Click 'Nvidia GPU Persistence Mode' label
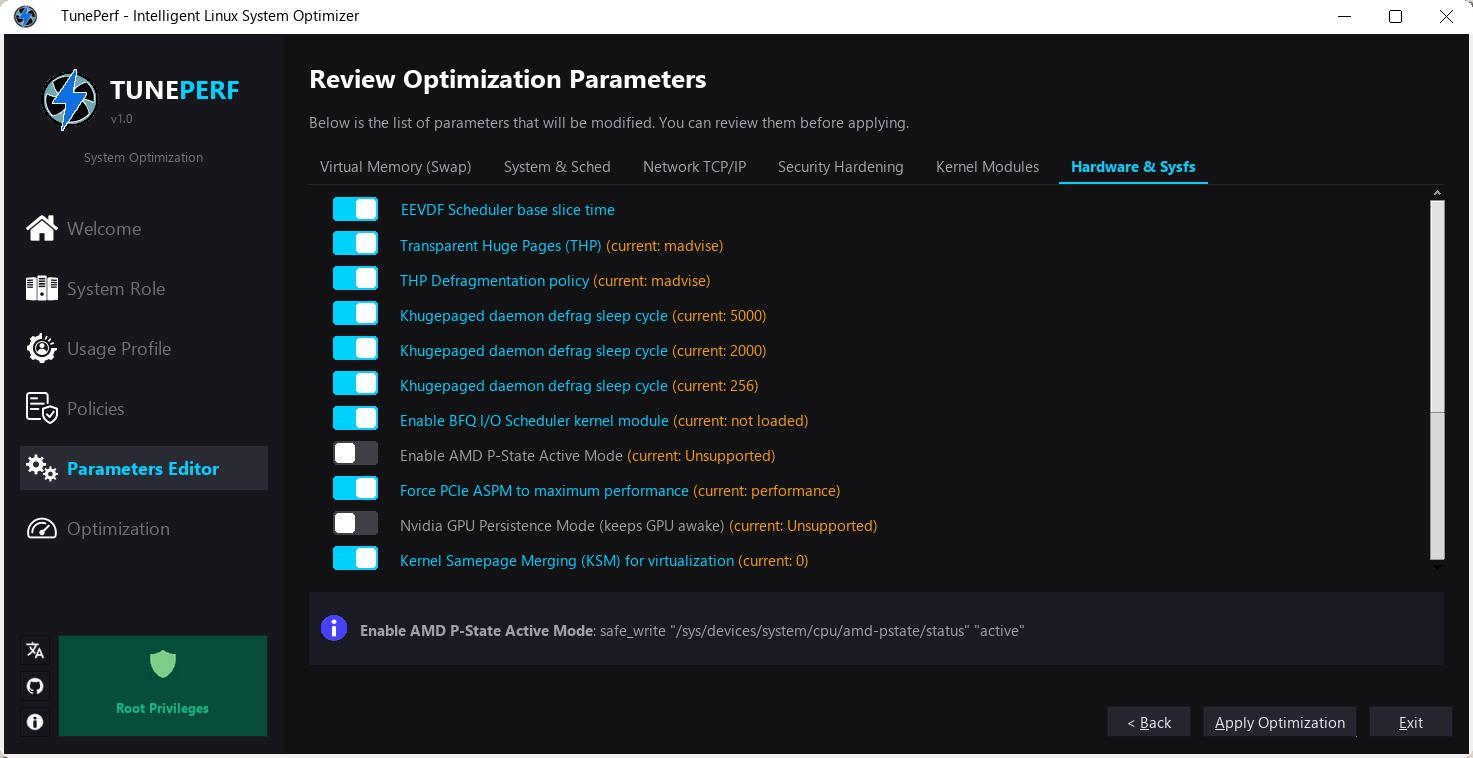1473x758 pixels. click(x=562, y=525)
